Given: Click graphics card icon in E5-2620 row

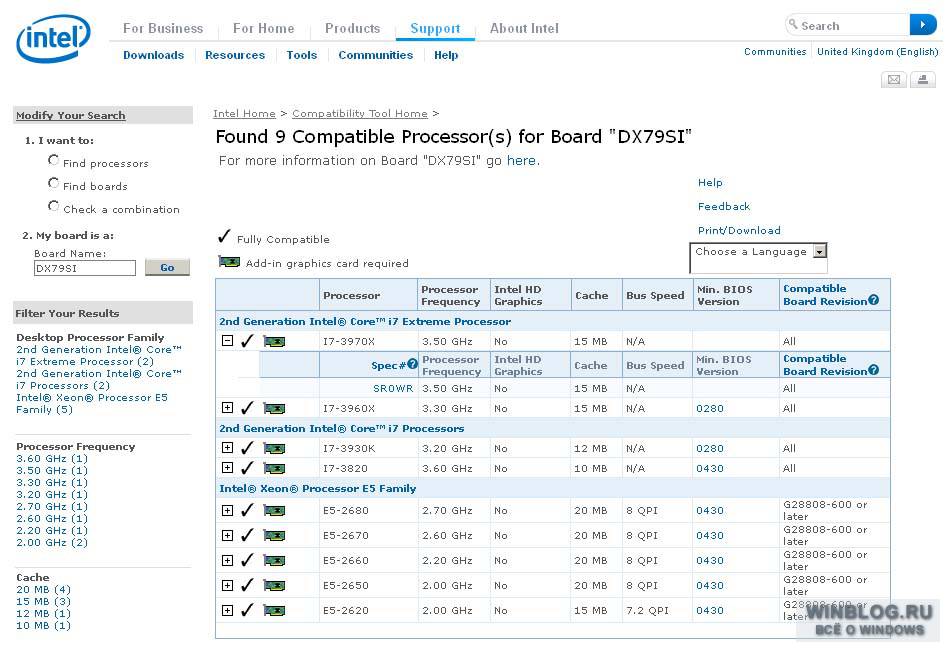Looking at the screenshot, I should [274, 611].
